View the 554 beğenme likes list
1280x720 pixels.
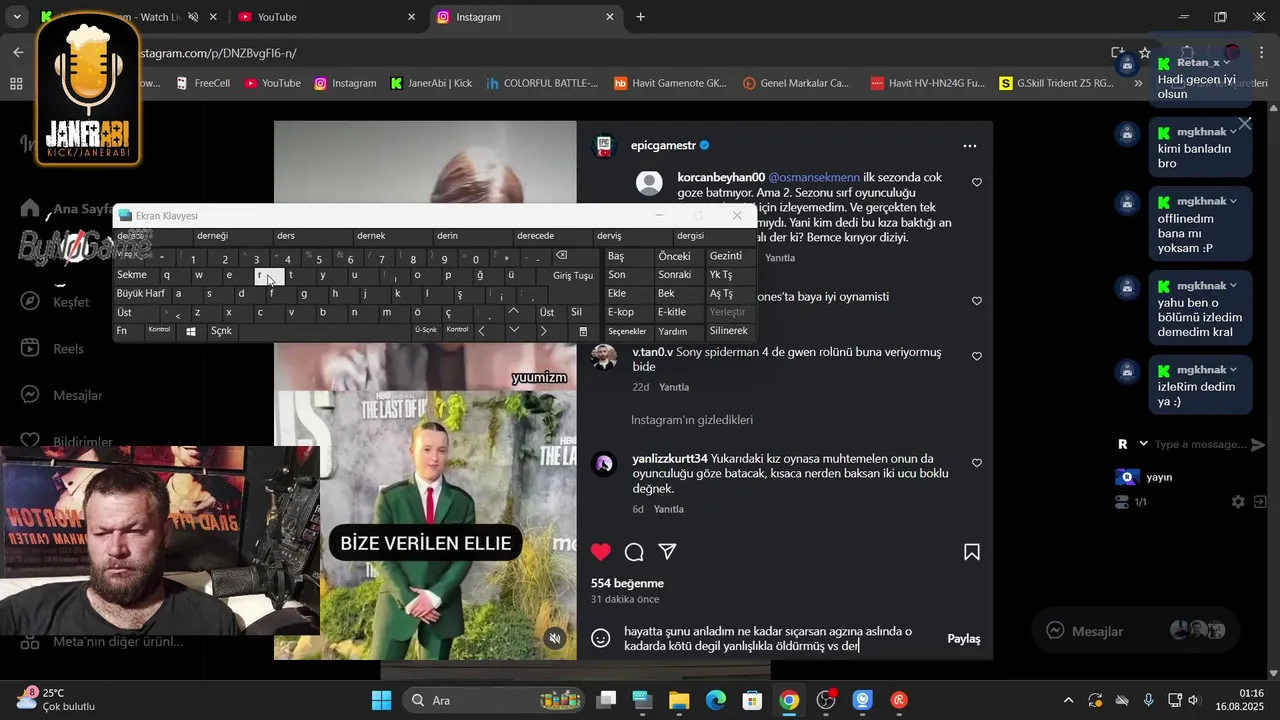coord(627,584)
